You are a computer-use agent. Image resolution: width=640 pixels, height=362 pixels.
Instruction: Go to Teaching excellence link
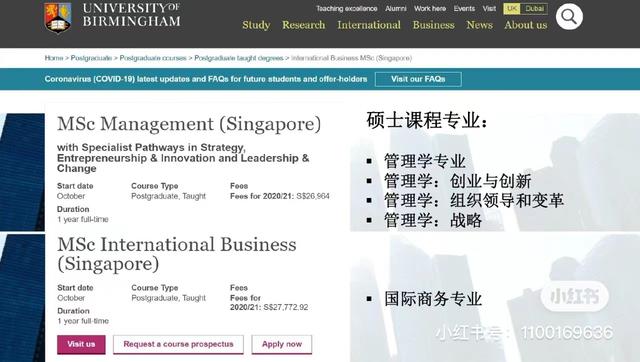click(347, 9)
